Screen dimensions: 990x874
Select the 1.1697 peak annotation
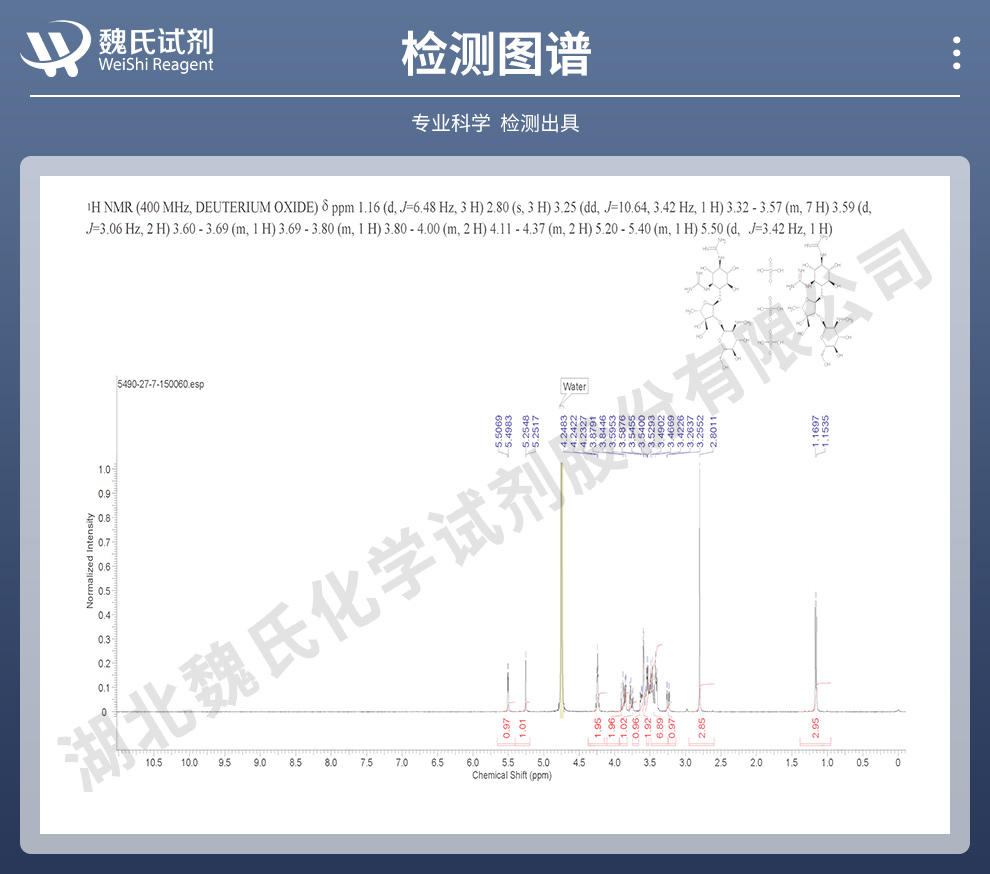click(x=815, y=432)
